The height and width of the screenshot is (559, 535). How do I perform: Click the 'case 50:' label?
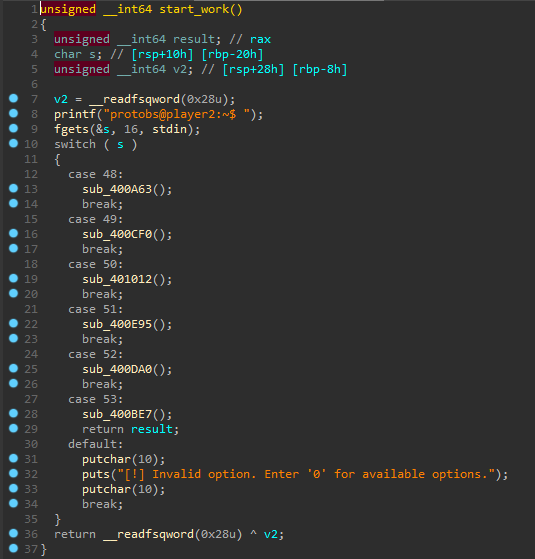pyautogui.click(x=96, y=264)
